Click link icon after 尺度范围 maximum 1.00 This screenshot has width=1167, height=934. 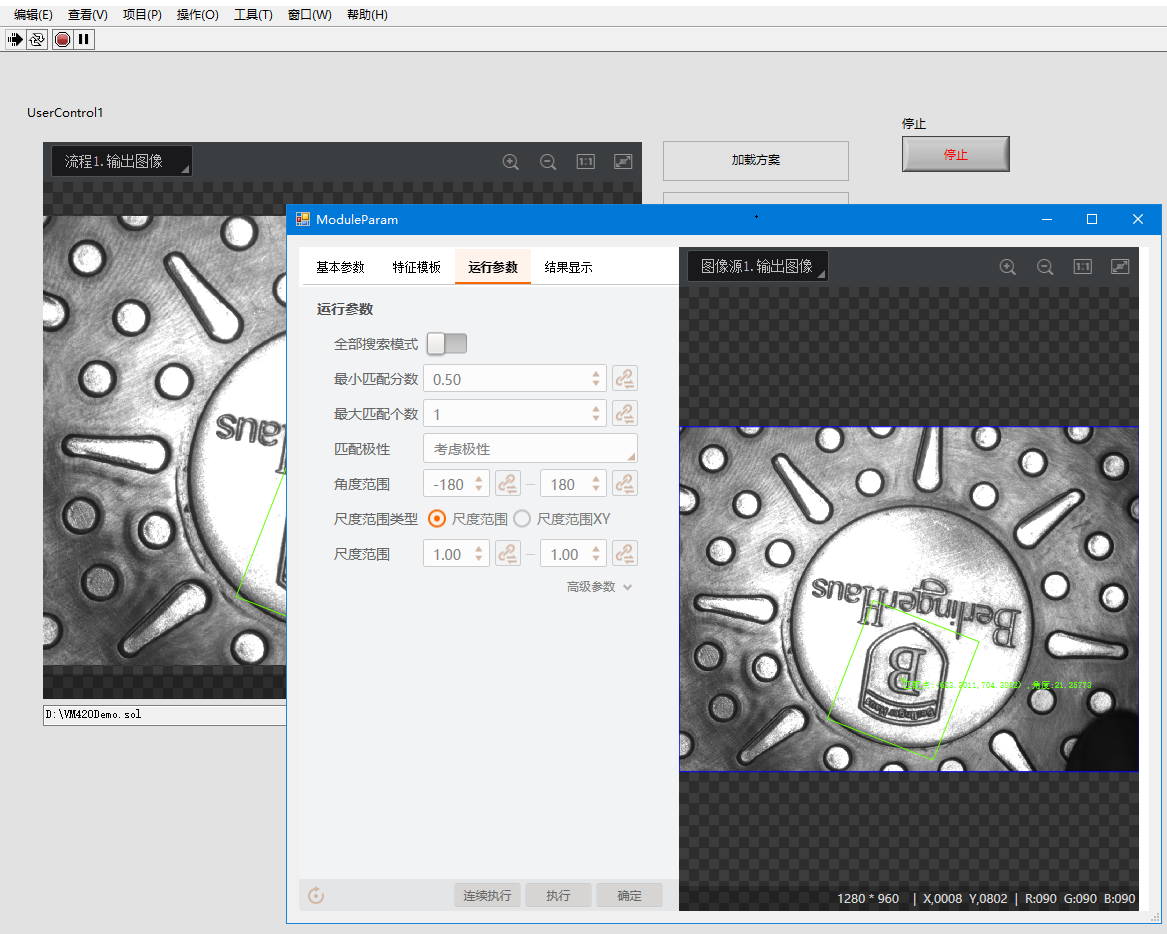[624, 554]
